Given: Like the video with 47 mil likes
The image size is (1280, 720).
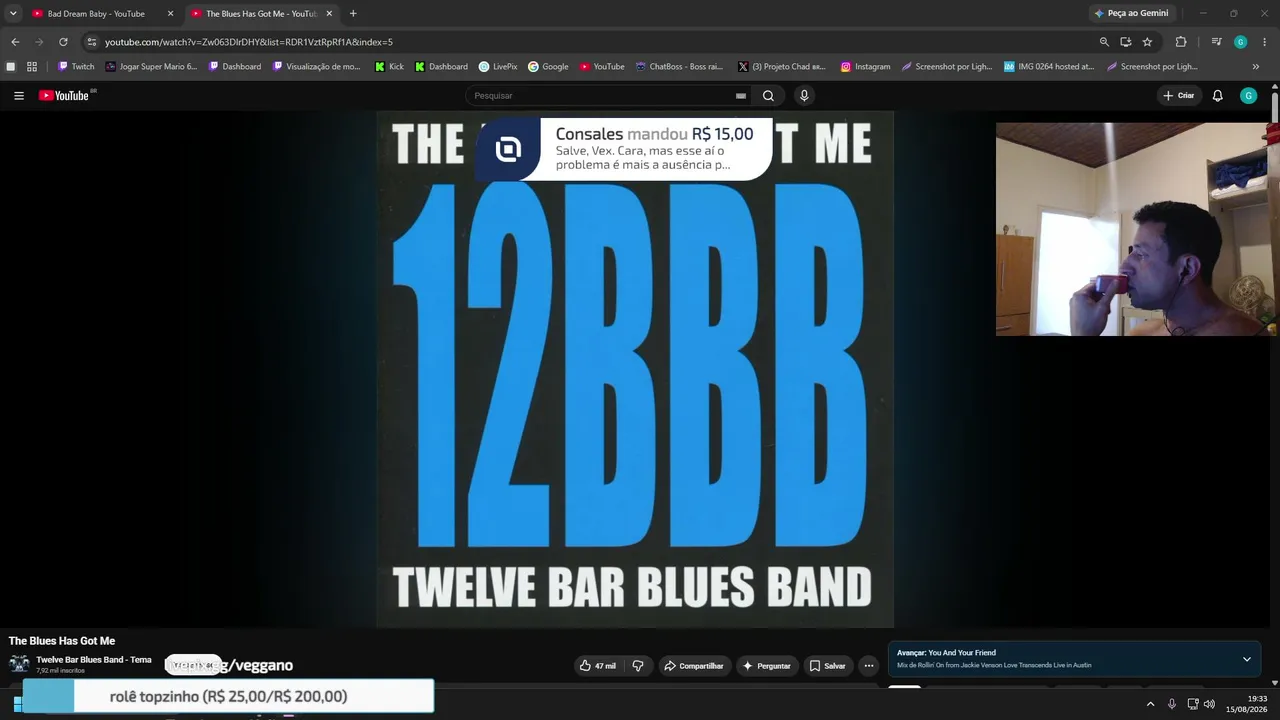Looking at the screenshot, I should pyautogui.click(x=598, y=666).
